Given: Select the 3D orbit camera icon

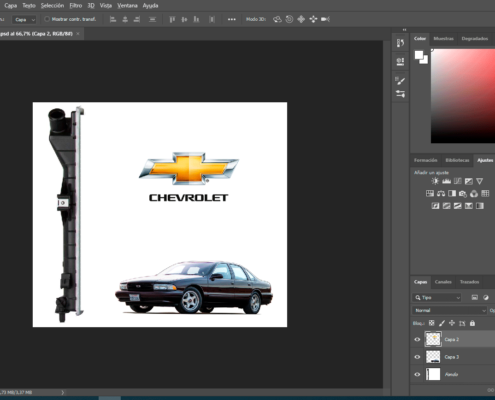Looking at the screenshot, I should [277, 19].
